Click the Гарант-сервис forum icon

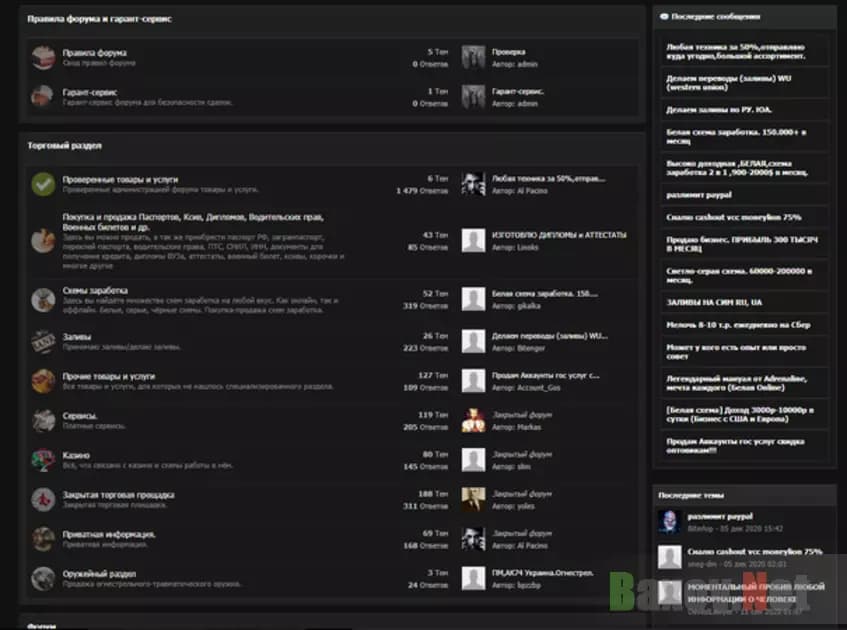point(42,96)
